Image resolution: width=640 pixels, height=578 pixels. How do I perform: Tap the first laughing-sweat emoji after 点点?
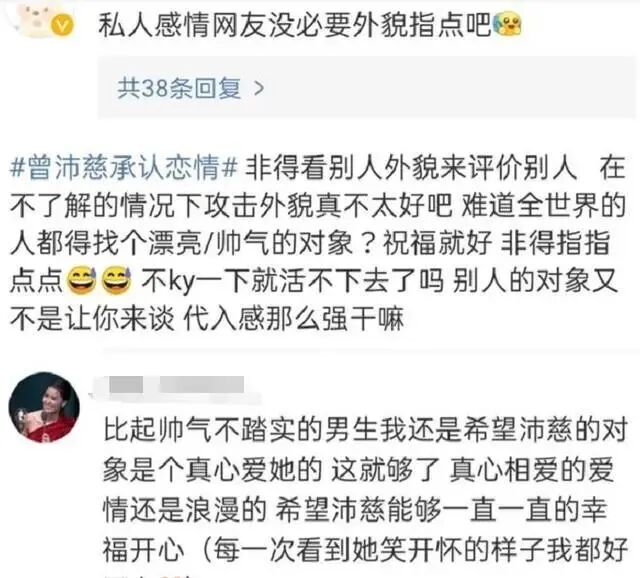(81, 281)
